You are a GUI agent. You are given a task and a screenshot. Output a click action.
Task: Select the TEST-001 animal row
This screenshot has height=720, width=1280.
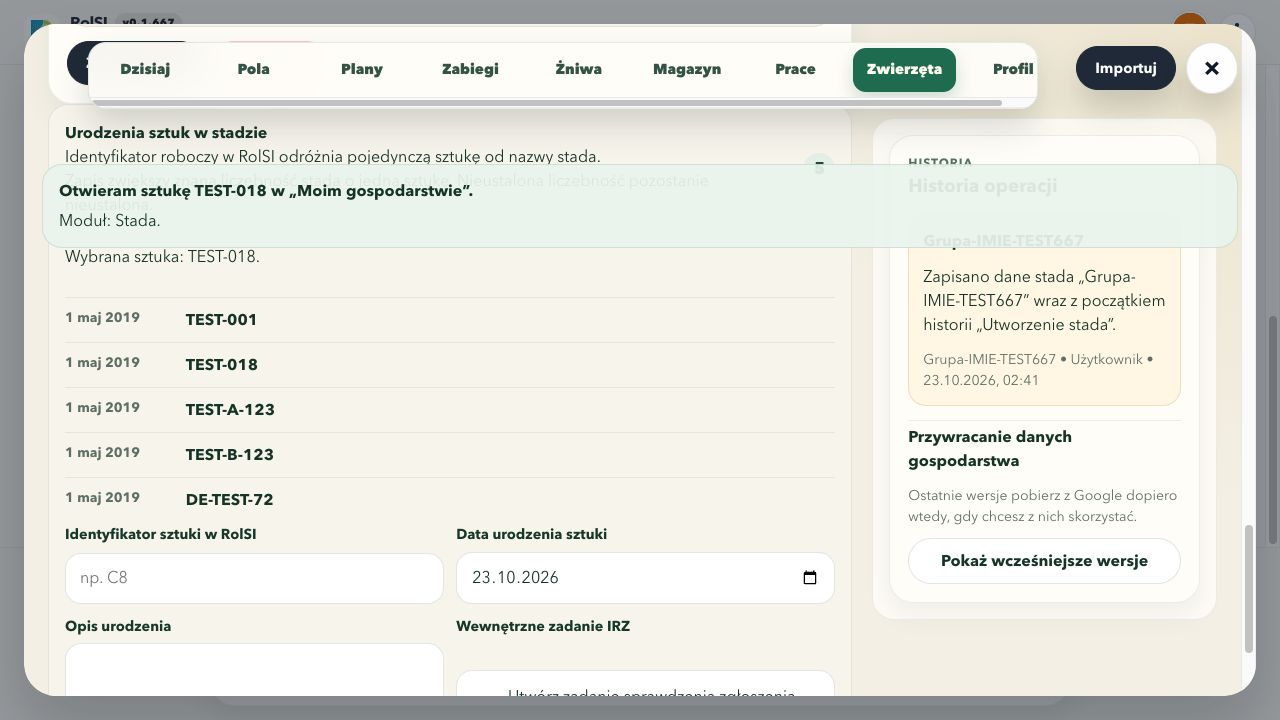(x=450, y=320)
